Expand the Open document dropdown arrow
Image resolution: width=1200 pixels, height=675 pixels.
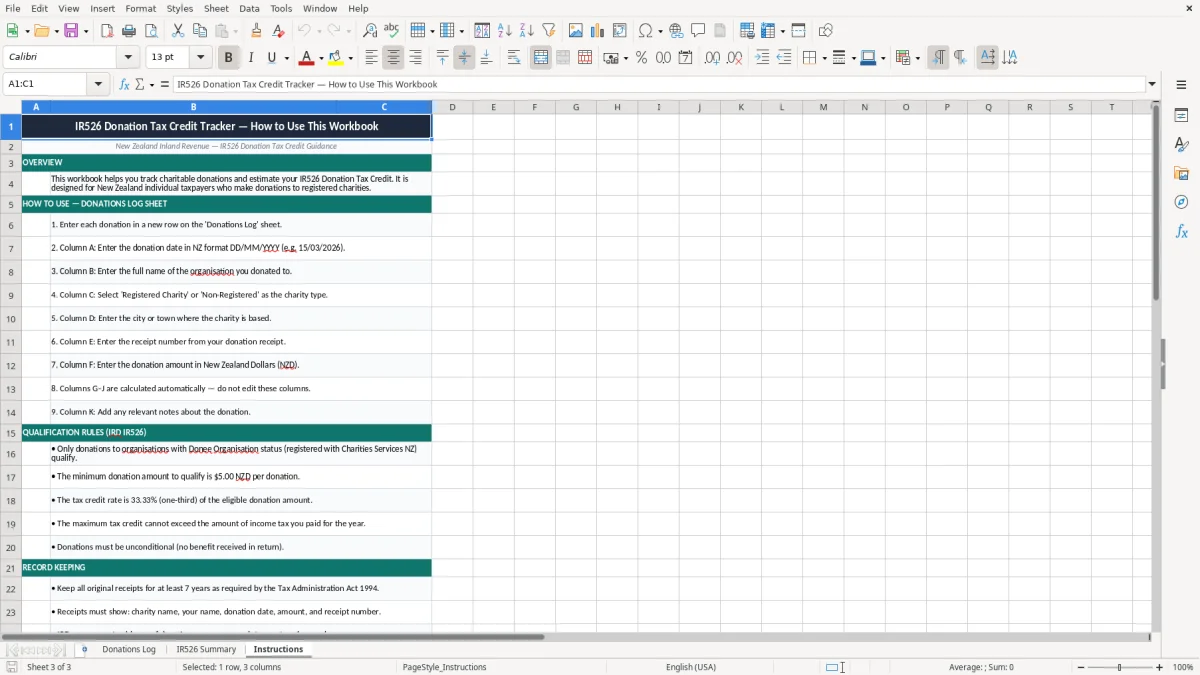56,31
